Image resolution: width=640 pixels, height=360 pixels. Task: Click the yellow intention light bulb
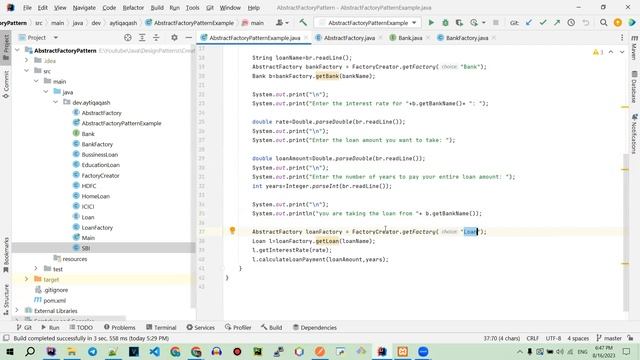coord(232,231)
